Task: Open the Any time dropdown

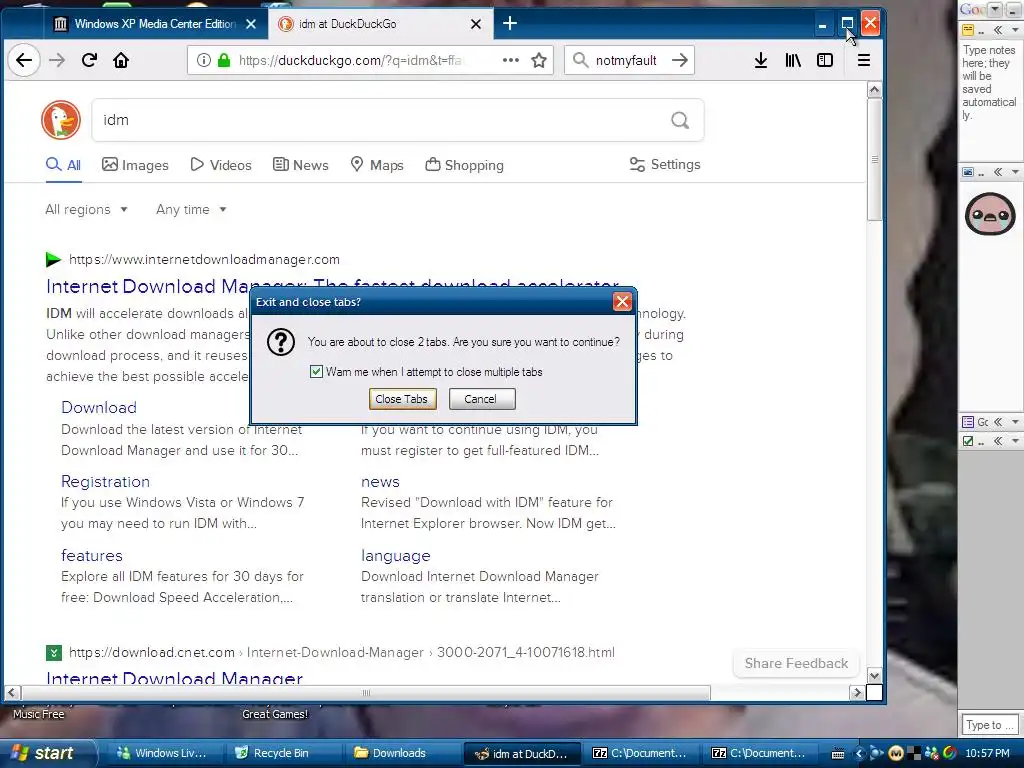Action: [x=191, y=210]
